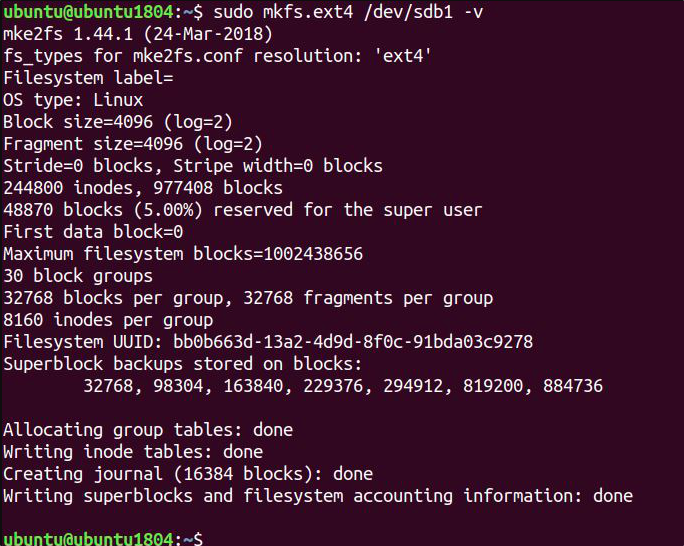Click the Block size=4096 line

point(118,122)
